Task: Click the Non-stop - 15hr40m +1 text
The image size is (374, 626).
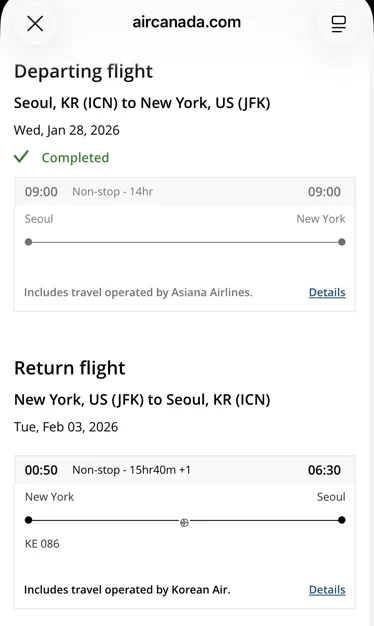Action: pyautogui.click(x=131, y=470)
